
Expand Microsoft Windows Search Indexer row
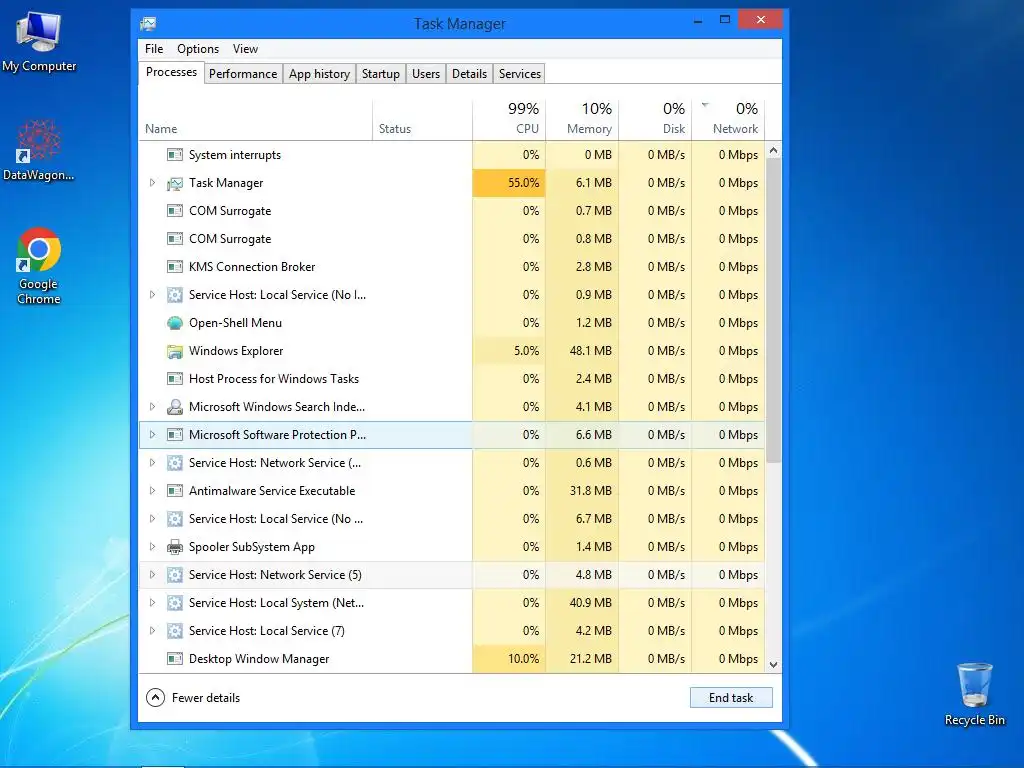click(152, 407)
